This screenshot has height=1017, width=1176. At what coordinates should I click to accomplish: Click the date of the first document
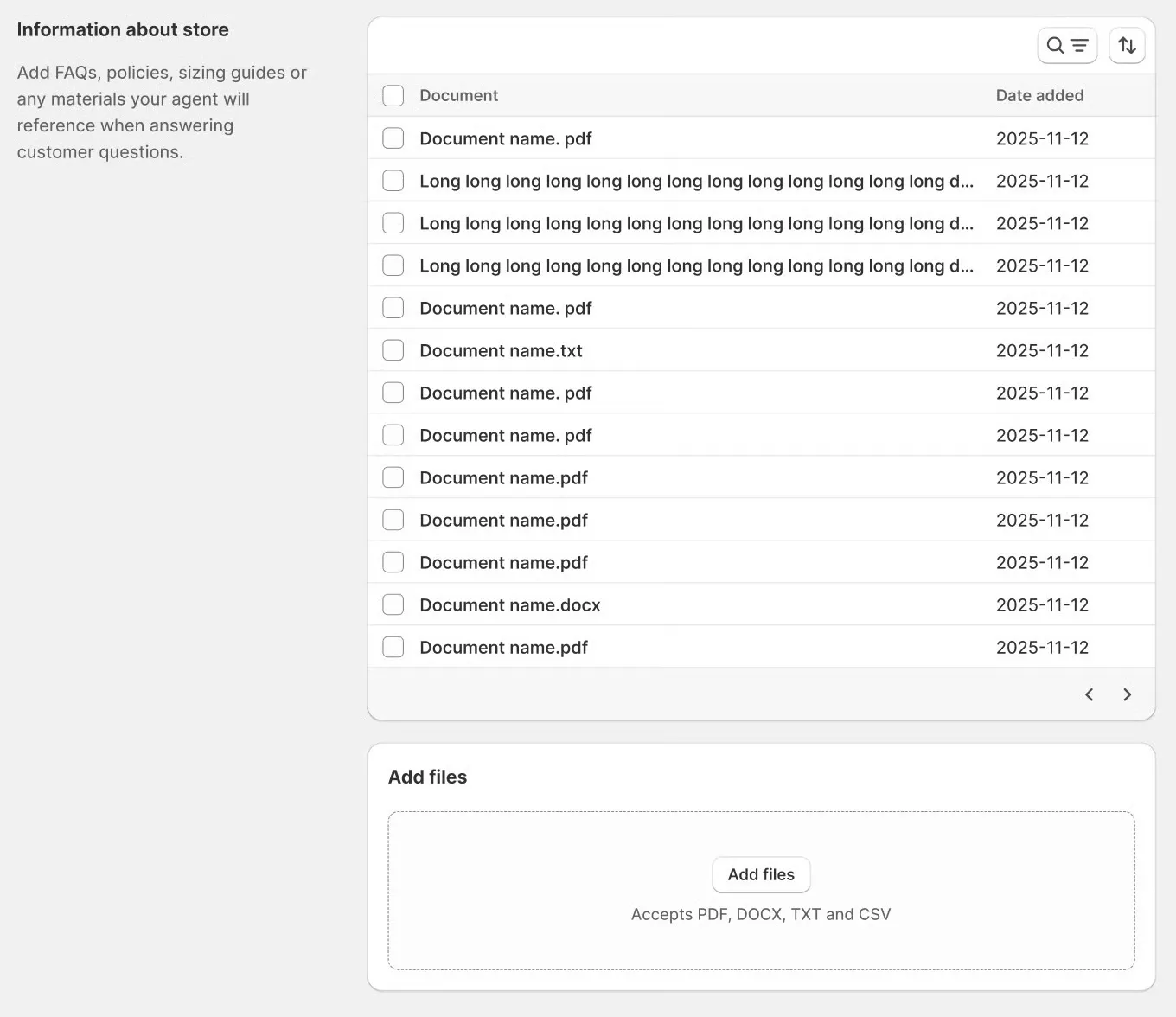(1042, 138)
